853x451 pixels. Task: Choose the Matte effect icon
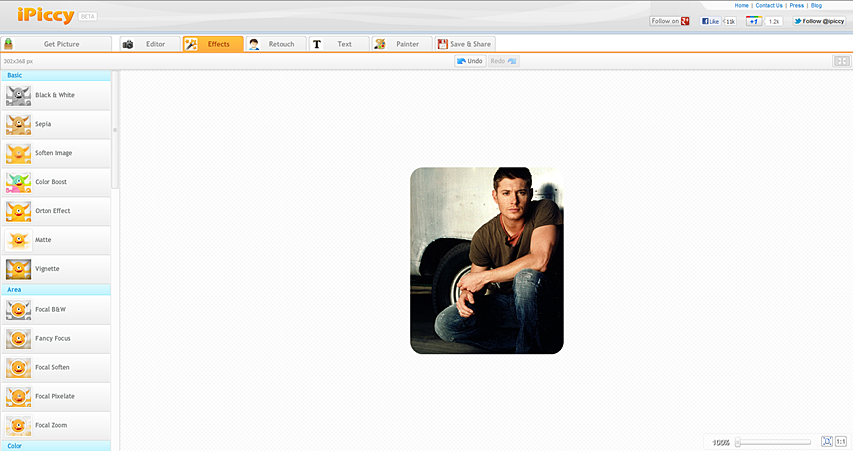(x=18, y=240)
